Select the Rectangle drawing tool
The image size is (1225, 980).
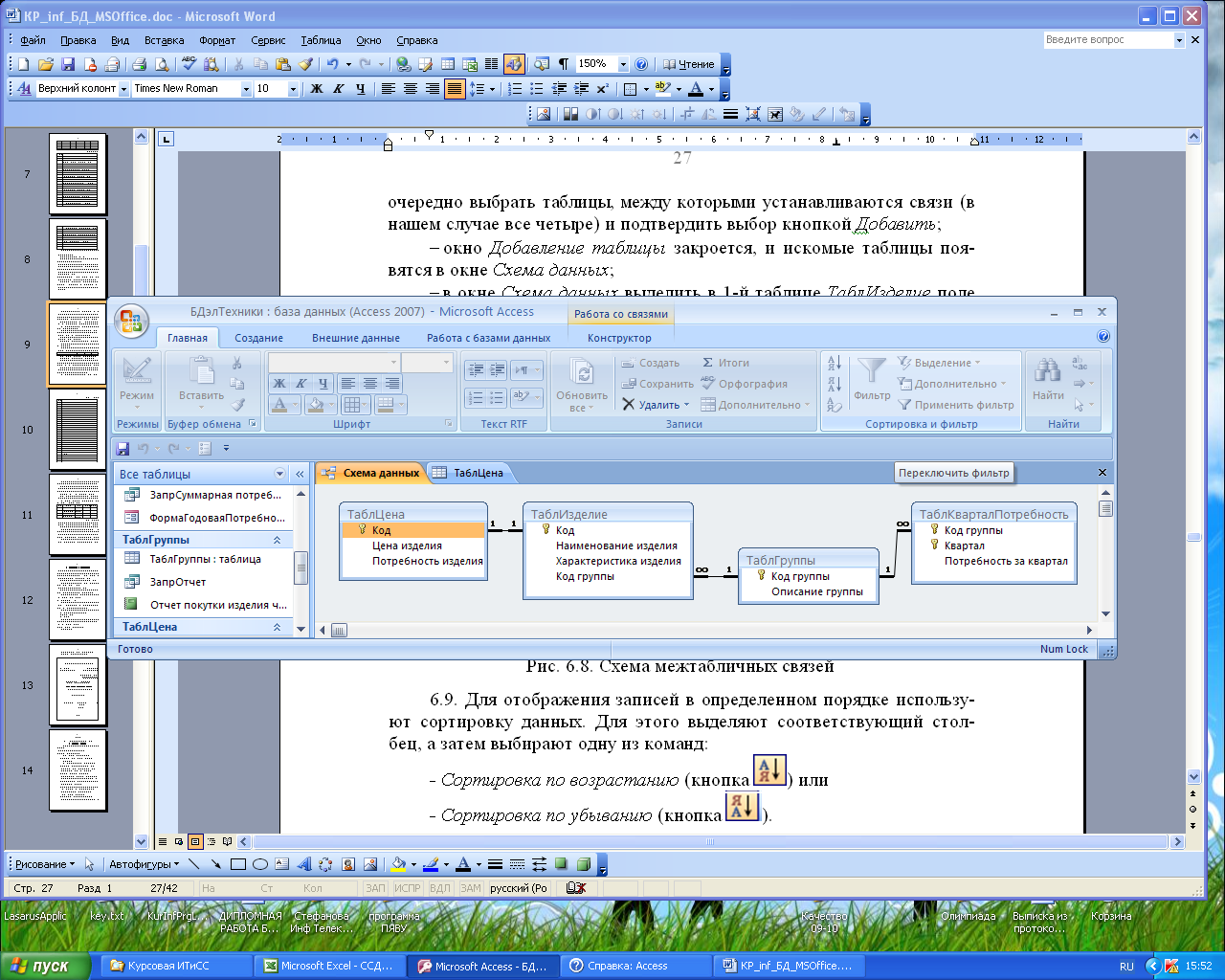click(238, 864)
